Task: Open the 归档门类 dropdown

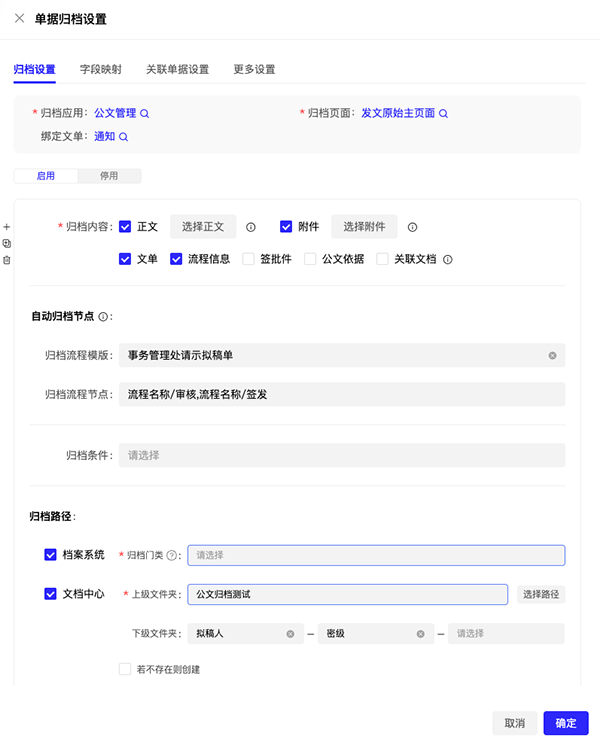Action: pyautogui.click(x=376, y=555)
